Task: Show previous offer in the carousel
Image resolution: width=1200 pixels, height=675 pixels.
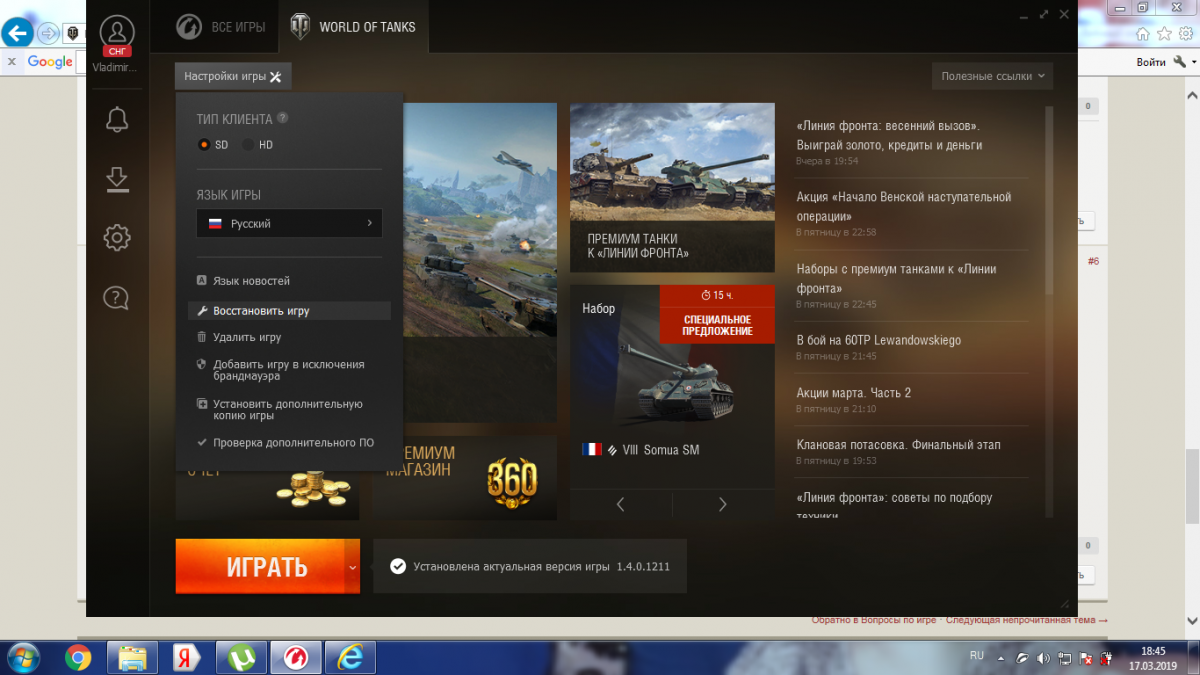Action: (620, 504)
